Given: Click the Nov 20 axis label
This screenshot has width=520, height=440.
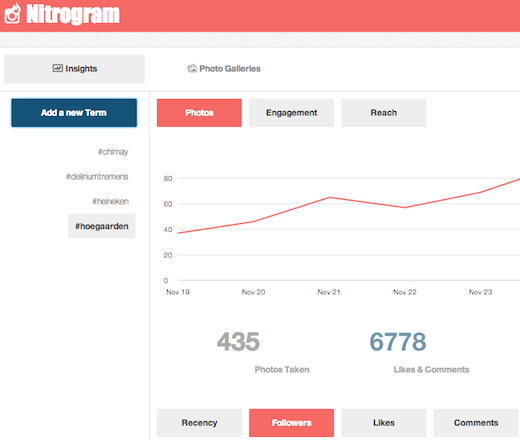Looking at the screenshot, I should (x=254, y=292).
